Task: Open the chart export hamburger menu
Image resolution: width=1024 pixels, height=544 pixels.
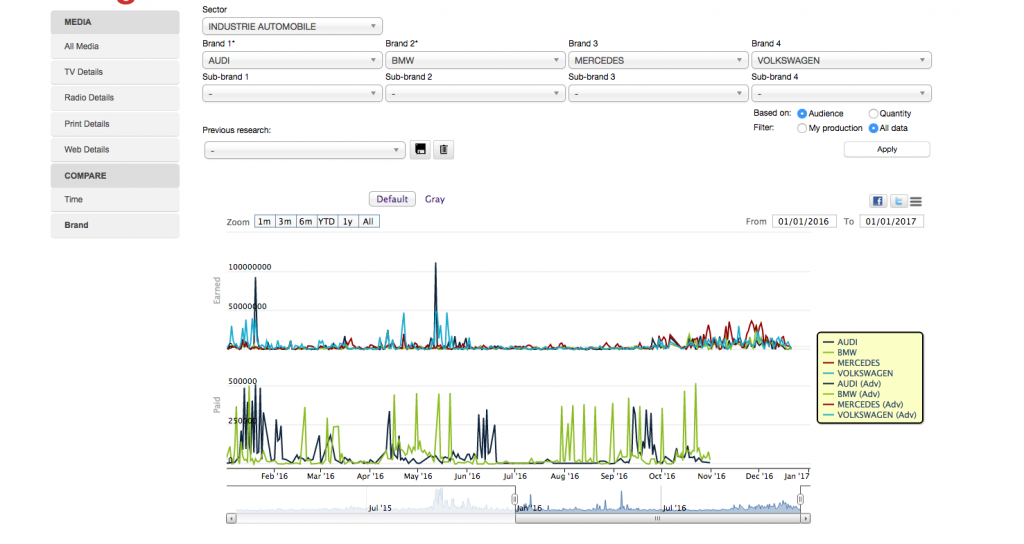Action: pyautogui.click(x=916, y=202)
